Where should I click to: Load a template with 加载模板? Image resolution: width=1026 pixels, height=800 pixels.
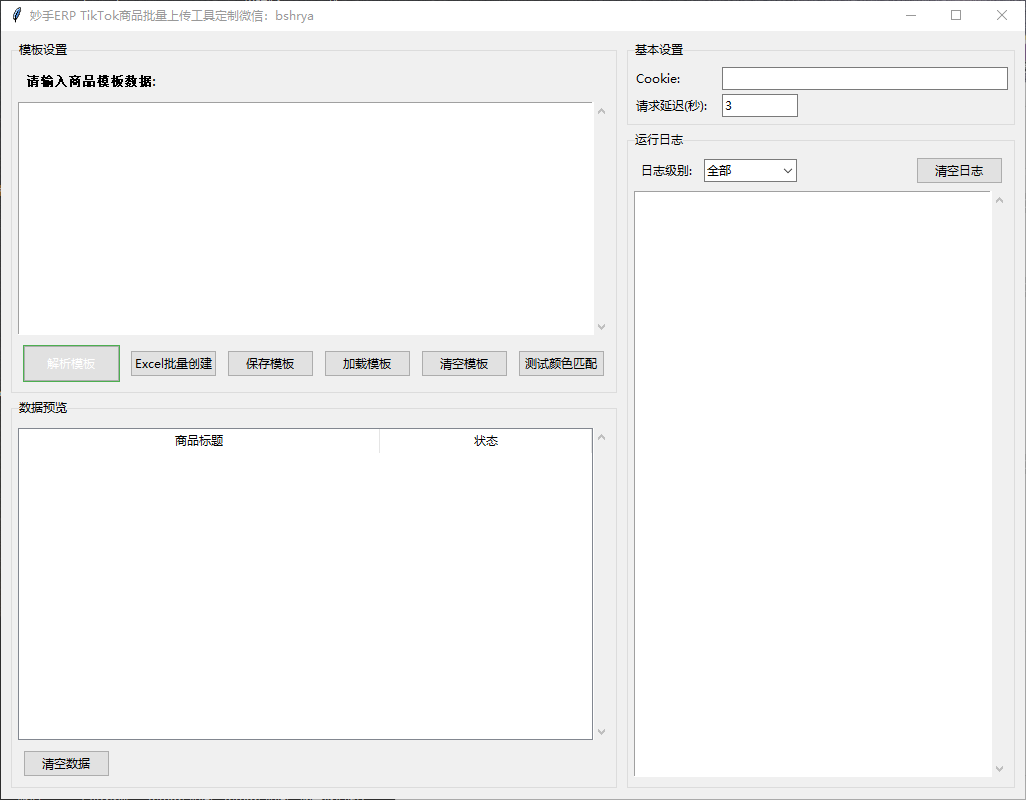point(367,364)
